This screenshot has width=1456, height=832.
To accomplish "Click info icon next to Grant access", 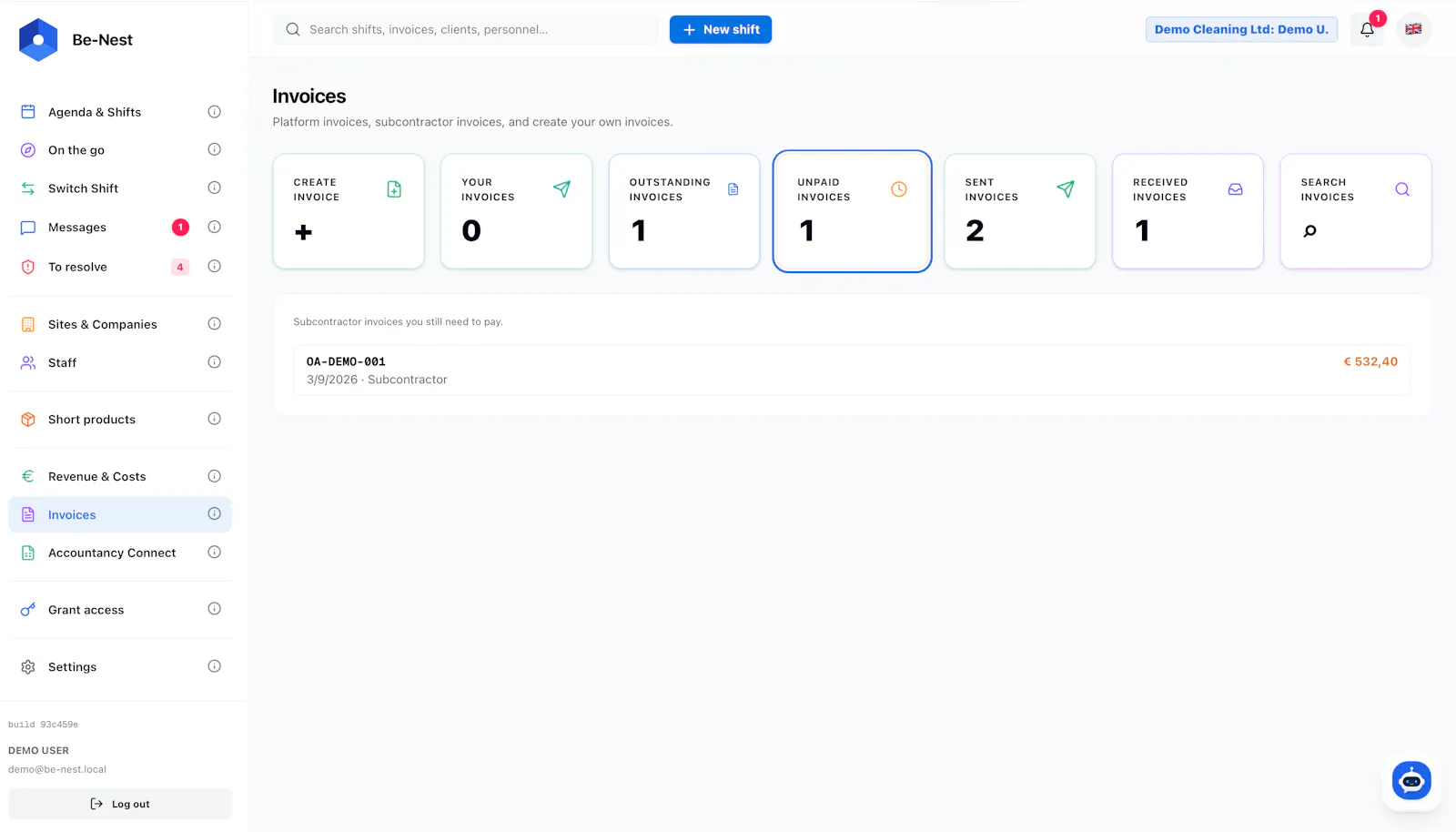I will [214, 609].
